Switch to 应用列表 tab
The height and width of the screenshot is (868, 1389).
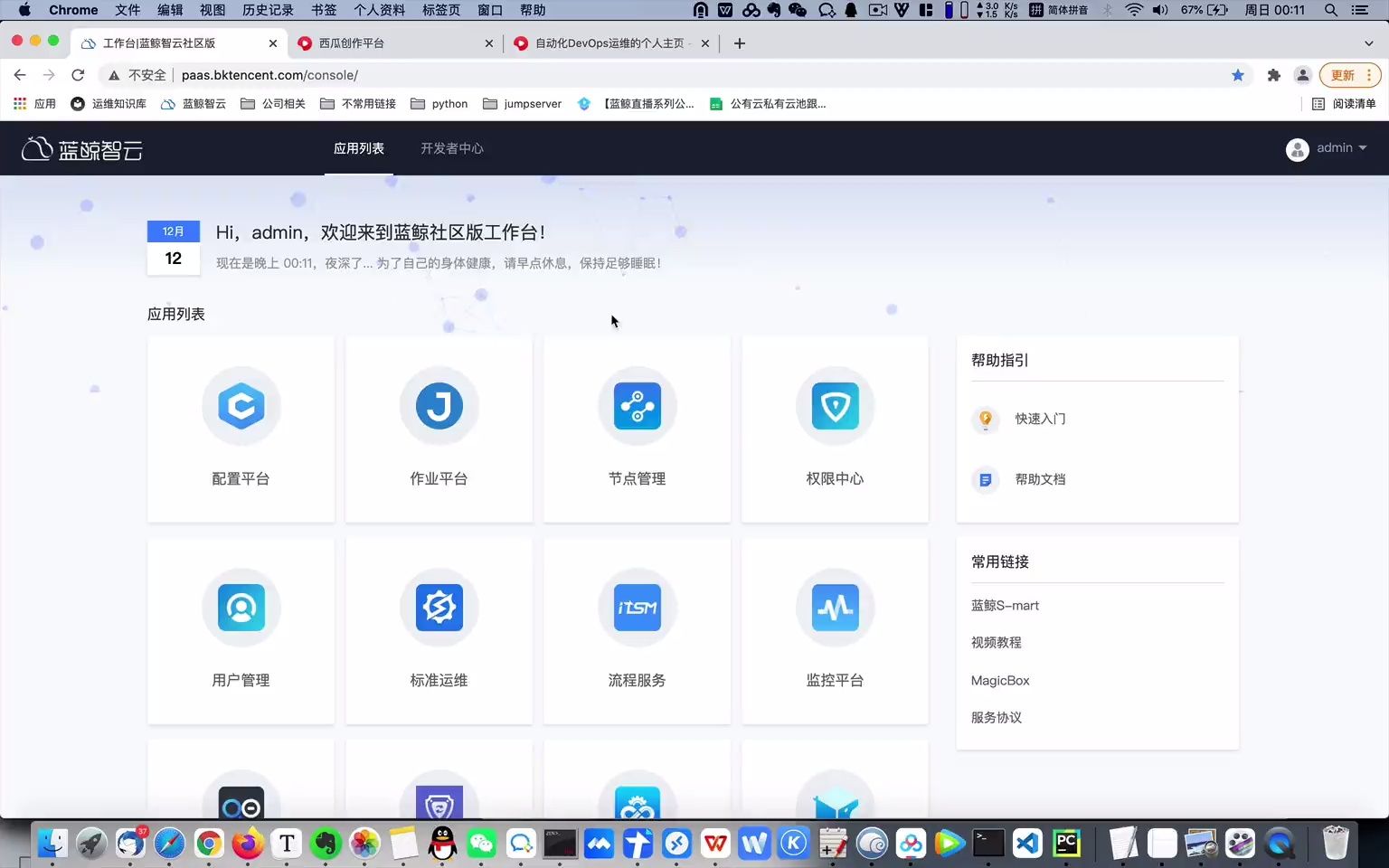359,148
